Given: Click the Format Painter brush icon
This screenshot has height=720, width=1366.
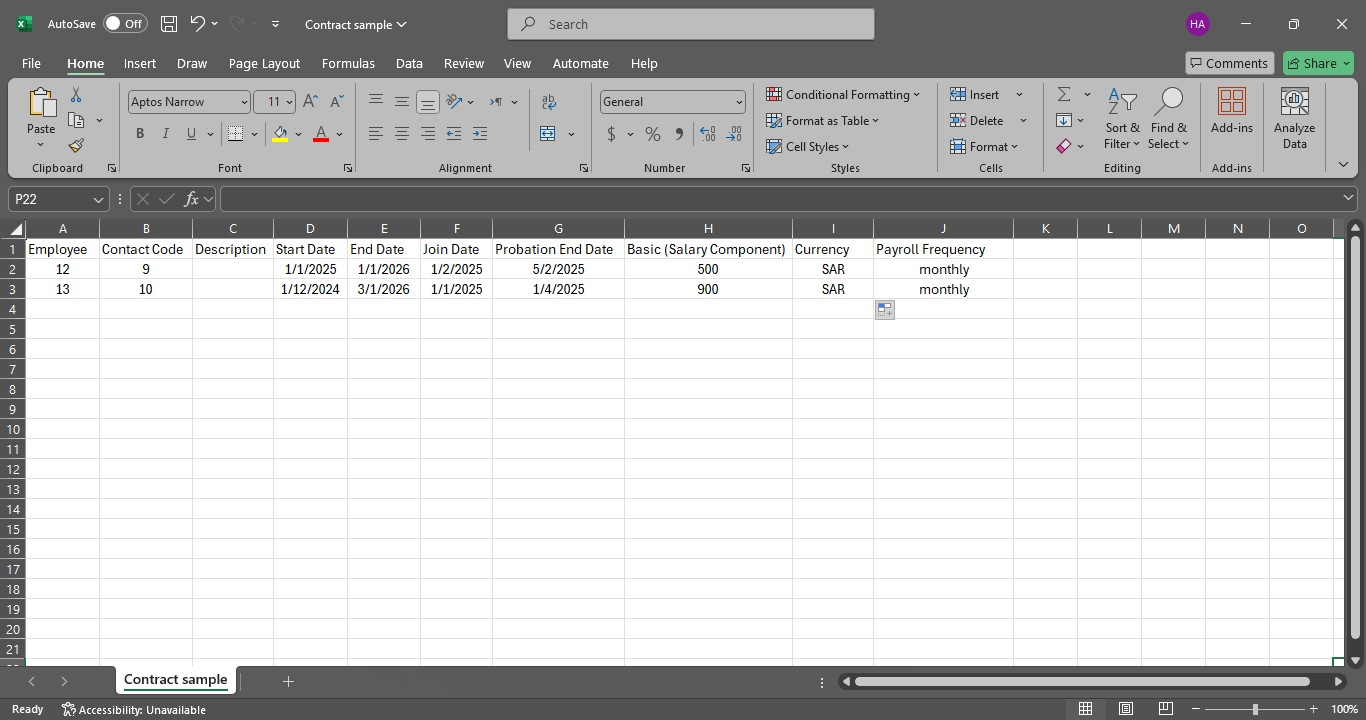Looking at the screenshot, I should coord(76,146).
